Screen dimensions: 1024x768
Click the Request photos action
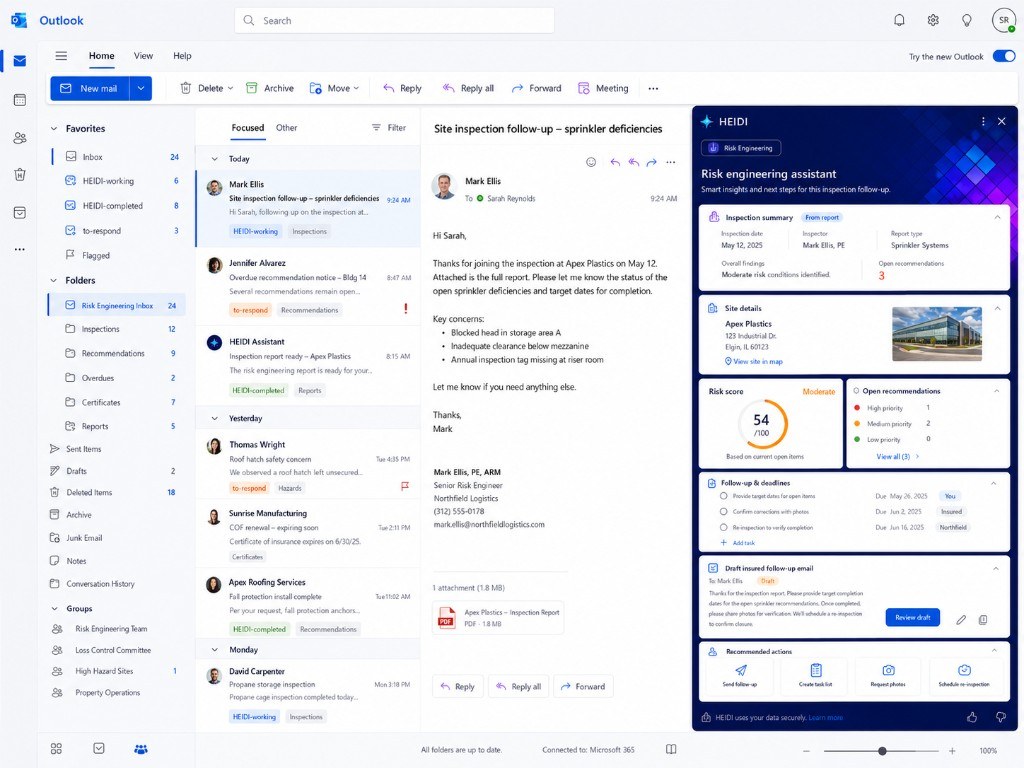coord(888,676)
